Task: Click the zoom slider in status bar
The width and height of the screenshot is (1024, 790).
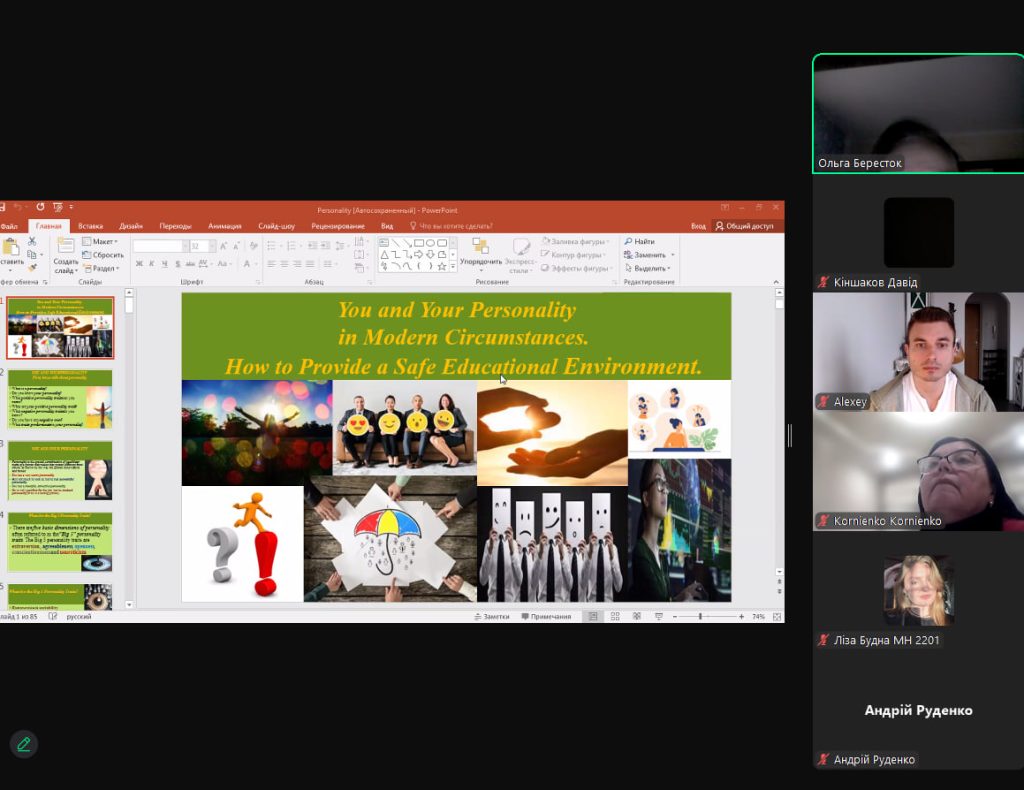Action: pos(700,617)
